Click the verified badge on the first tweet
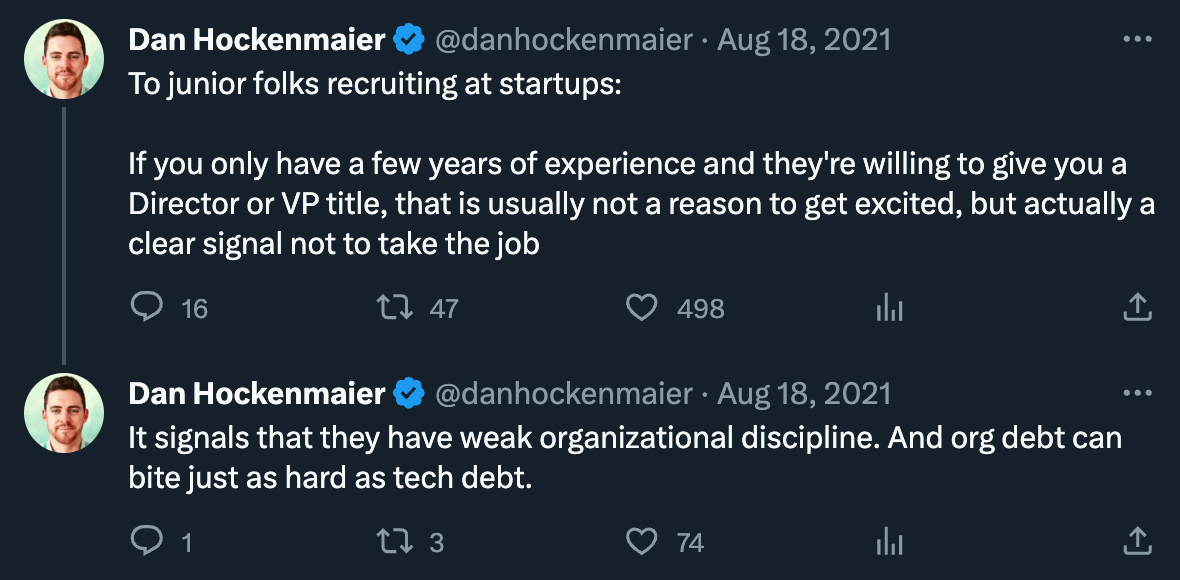The image size is (1180, 580). 406,40
